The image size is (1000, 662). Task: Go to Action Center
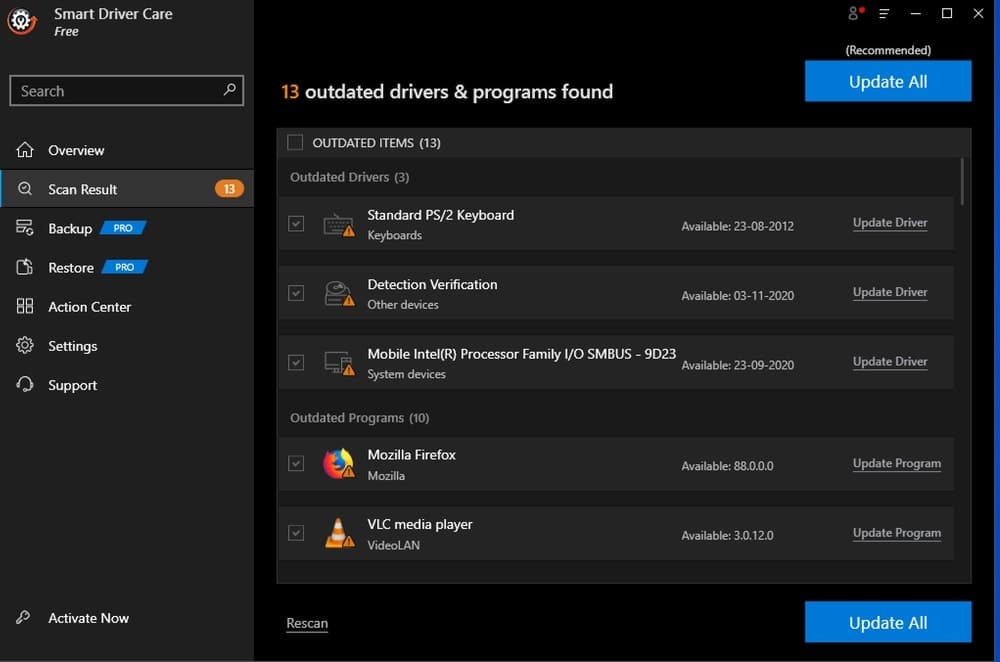pos(127,306)
